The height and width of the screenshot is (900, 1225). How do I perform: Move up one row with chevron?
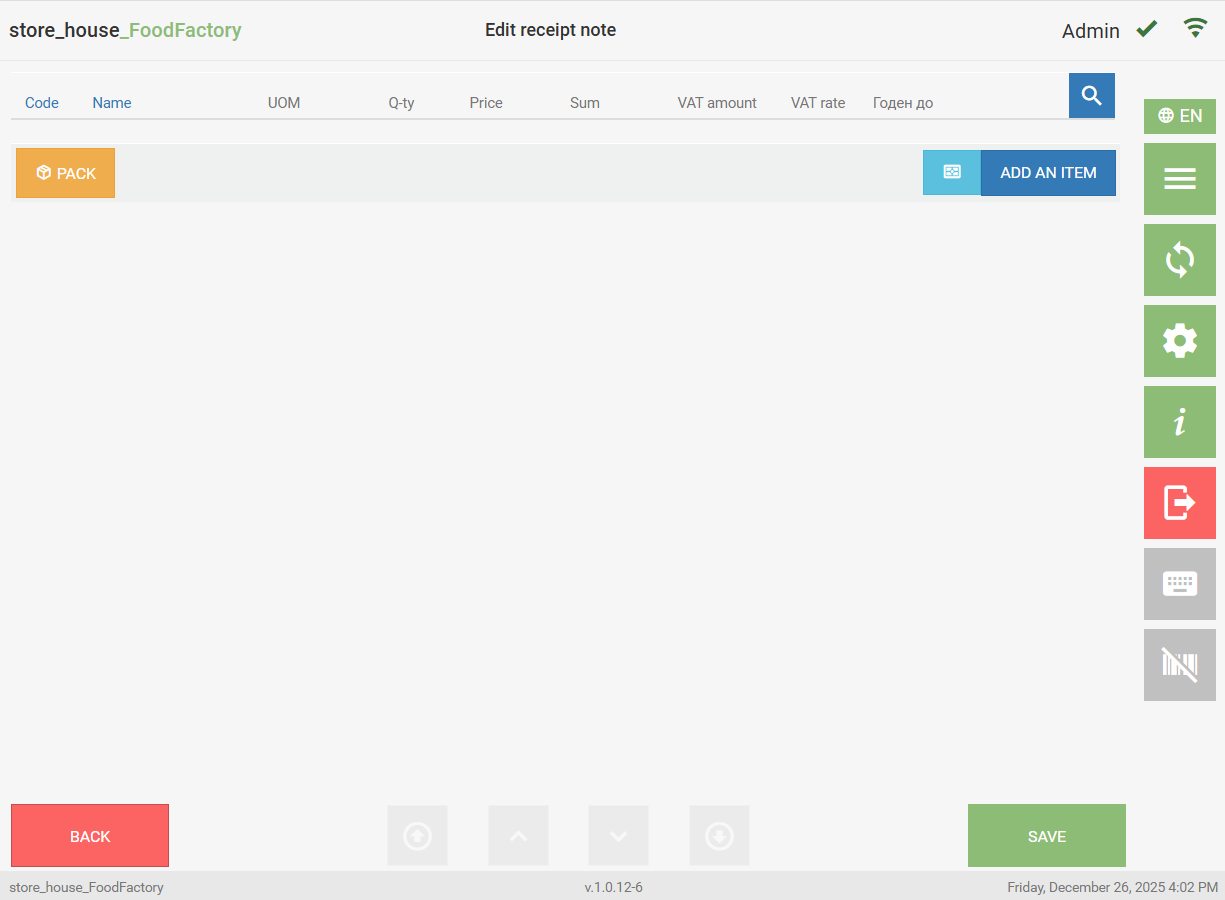(518, 836)
